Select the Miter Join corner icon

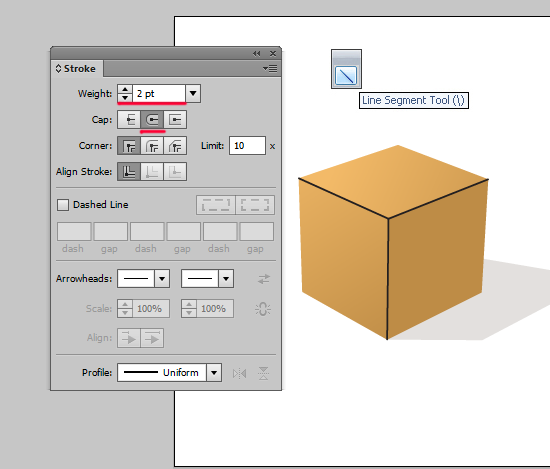coord(129,146)
